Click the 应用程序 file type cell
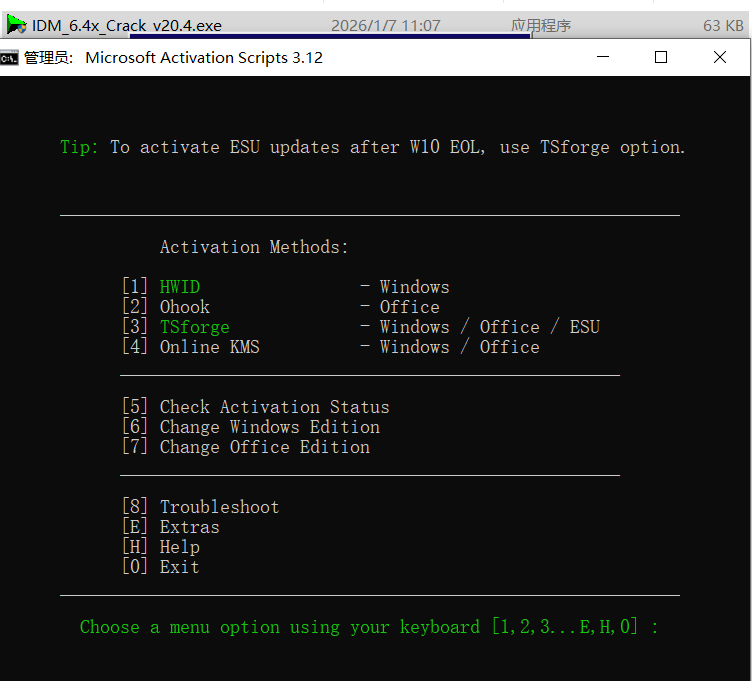 (541, 25)
